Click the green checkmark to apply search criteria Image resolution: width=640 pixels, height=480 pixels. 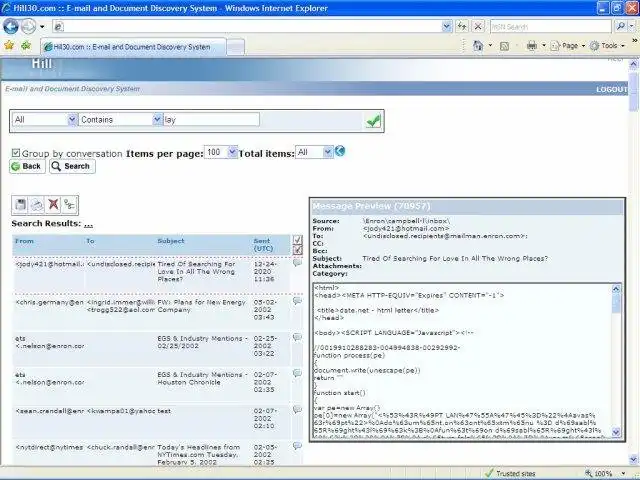tap(373, 121)
